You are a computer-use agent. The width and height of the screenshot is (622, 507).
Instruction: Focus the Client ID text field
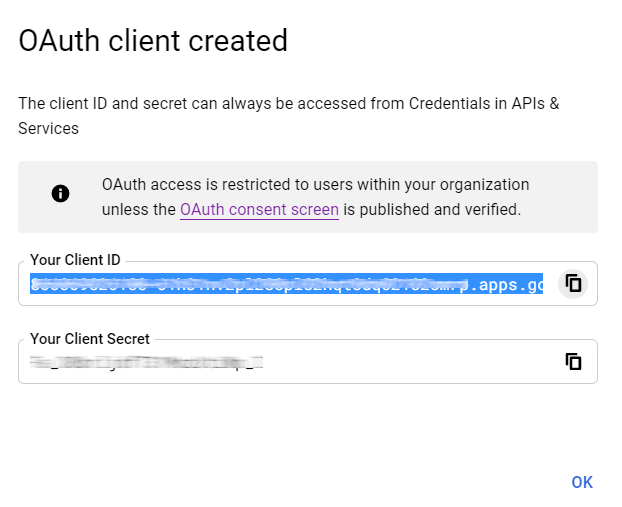pos(290,284)
